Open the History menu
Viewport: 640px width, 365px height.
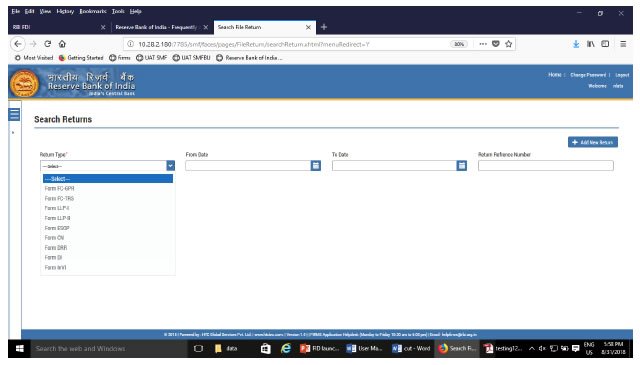point(65,11)
